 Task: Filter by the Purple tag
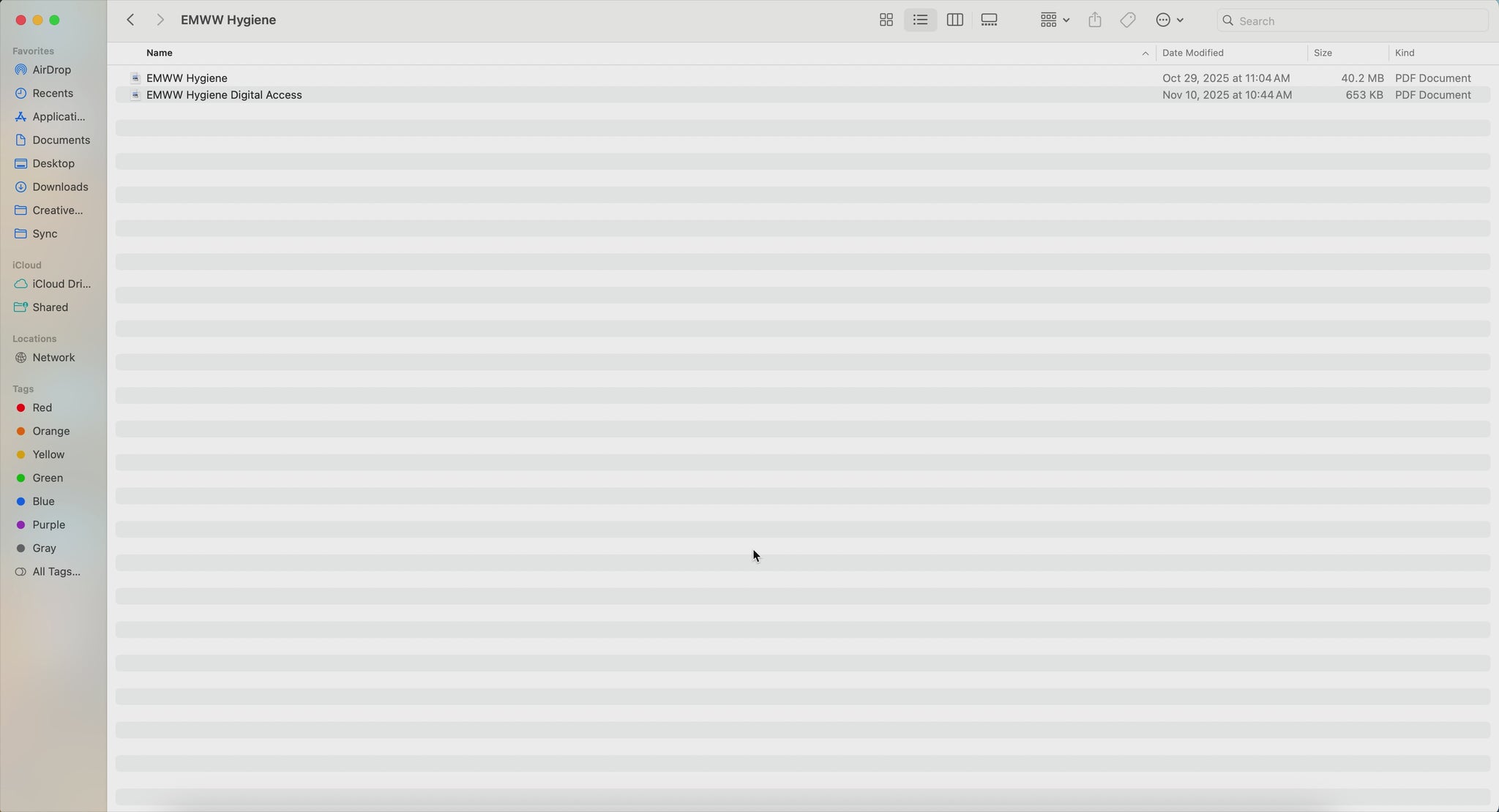48,525
